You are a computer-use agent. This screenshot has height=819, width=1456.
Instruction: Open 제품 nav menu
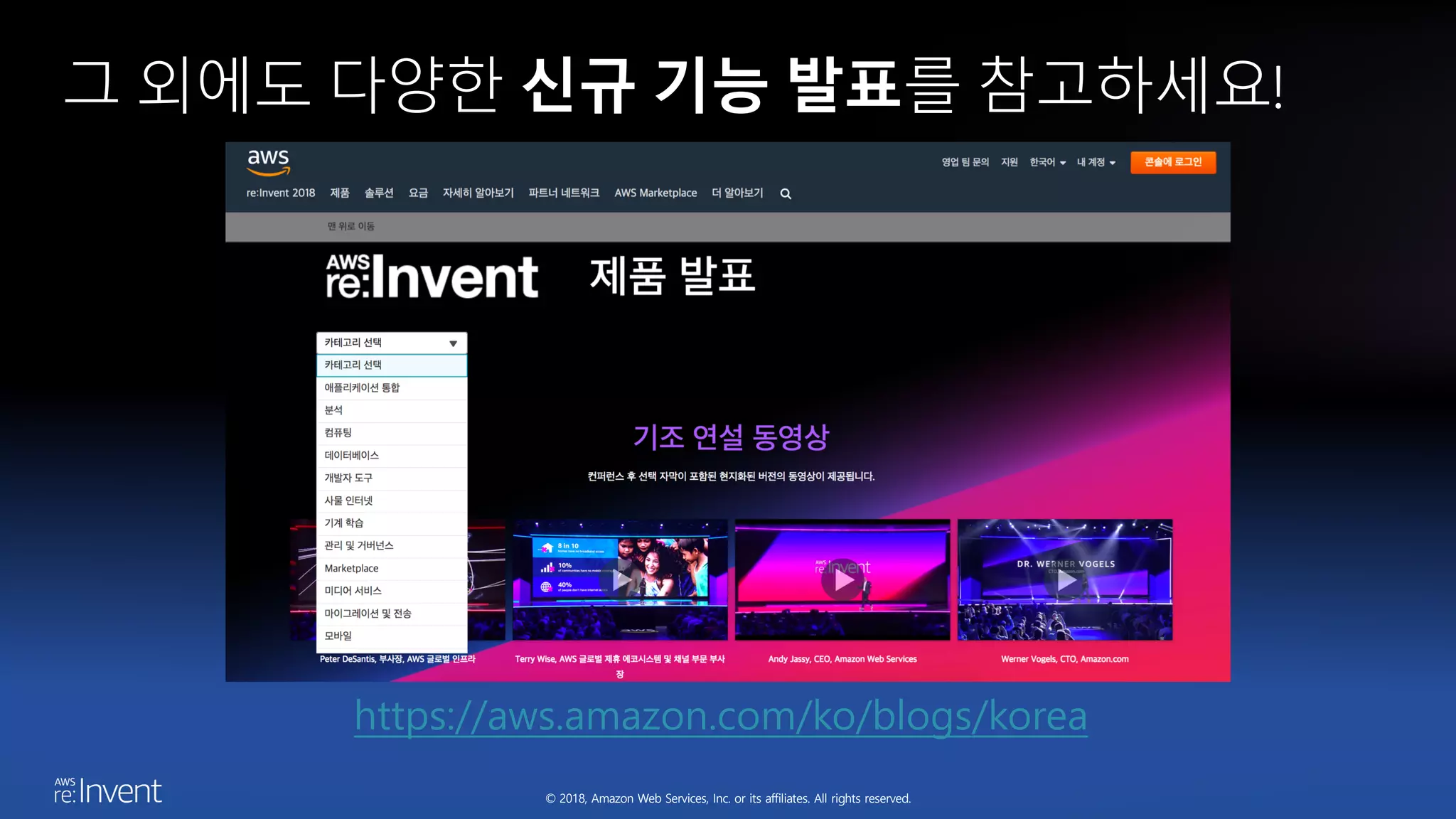click(x=340, y=193)
